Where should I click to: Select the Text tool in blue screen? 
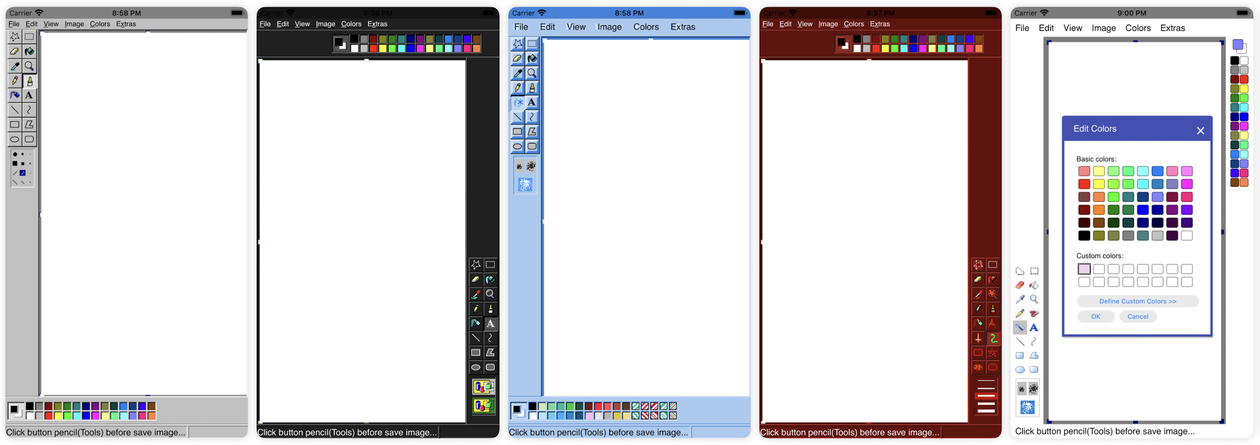coord(532,102)
